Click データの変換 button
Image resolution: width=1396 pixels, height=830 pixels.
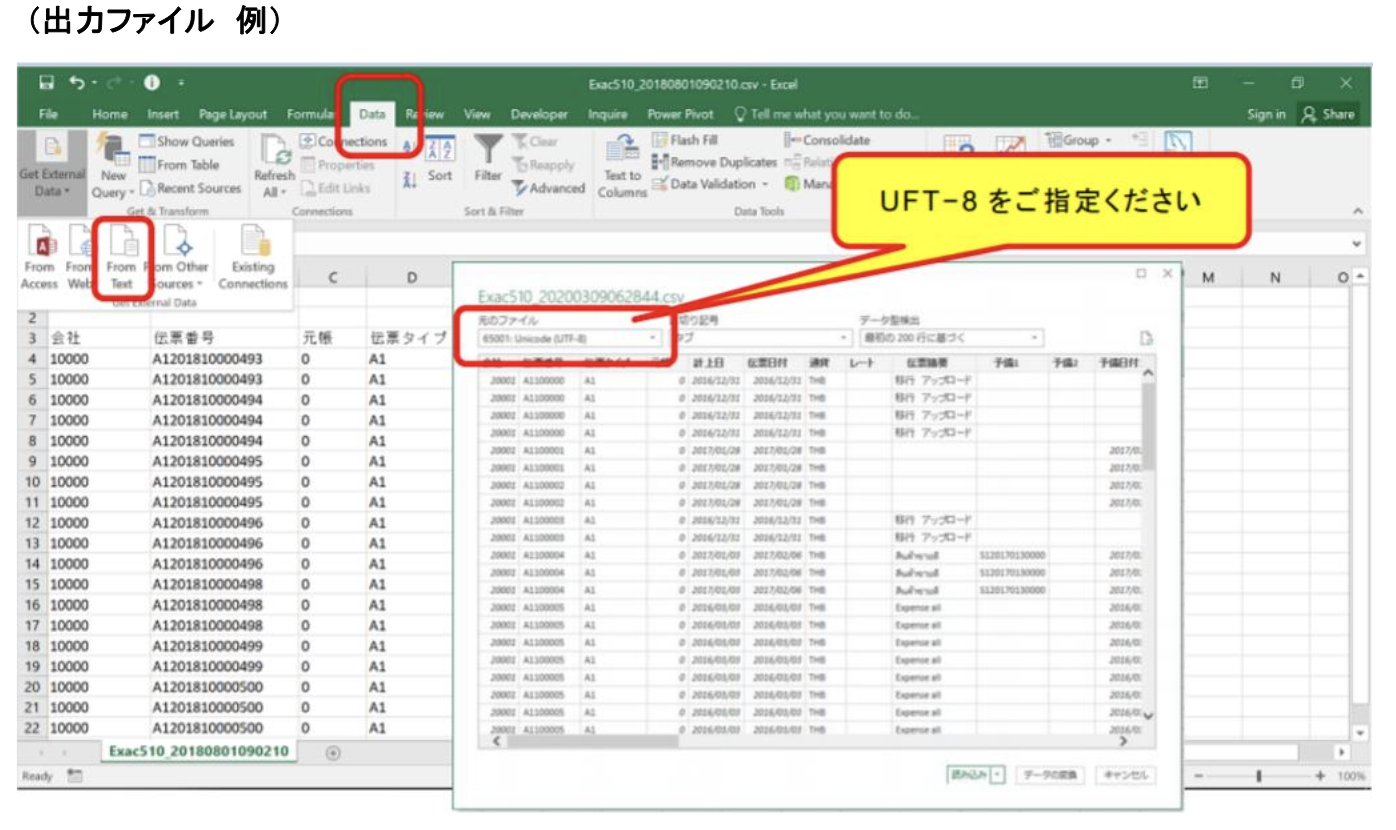point(1052,775)
